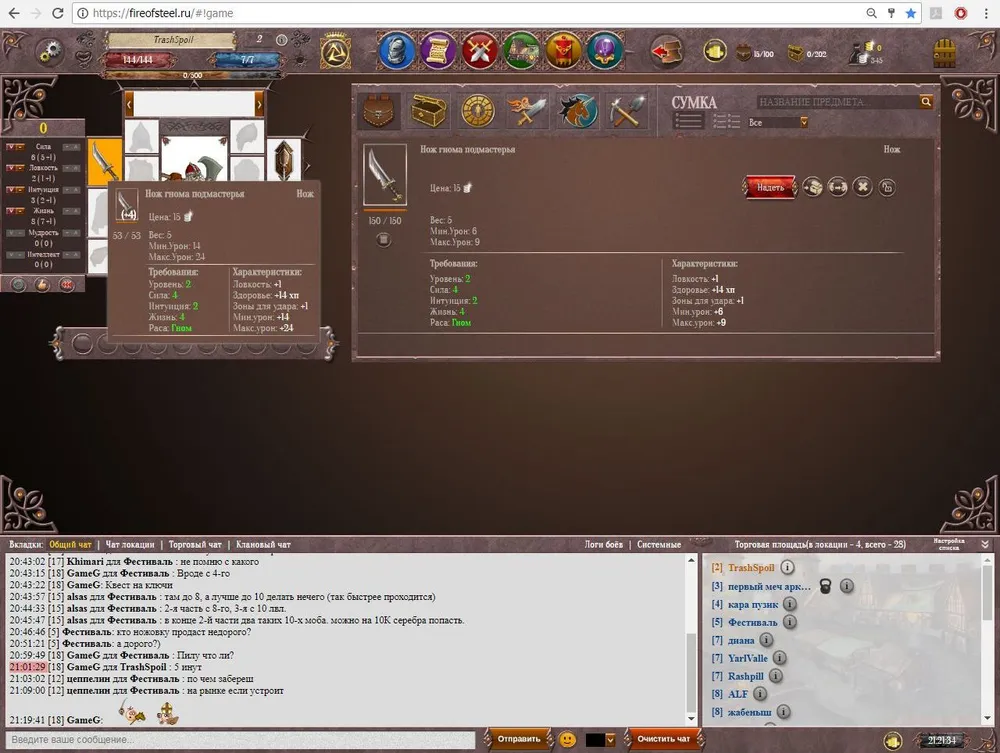
Task: Open the green town map icon
Action: [x=521, y=50]
